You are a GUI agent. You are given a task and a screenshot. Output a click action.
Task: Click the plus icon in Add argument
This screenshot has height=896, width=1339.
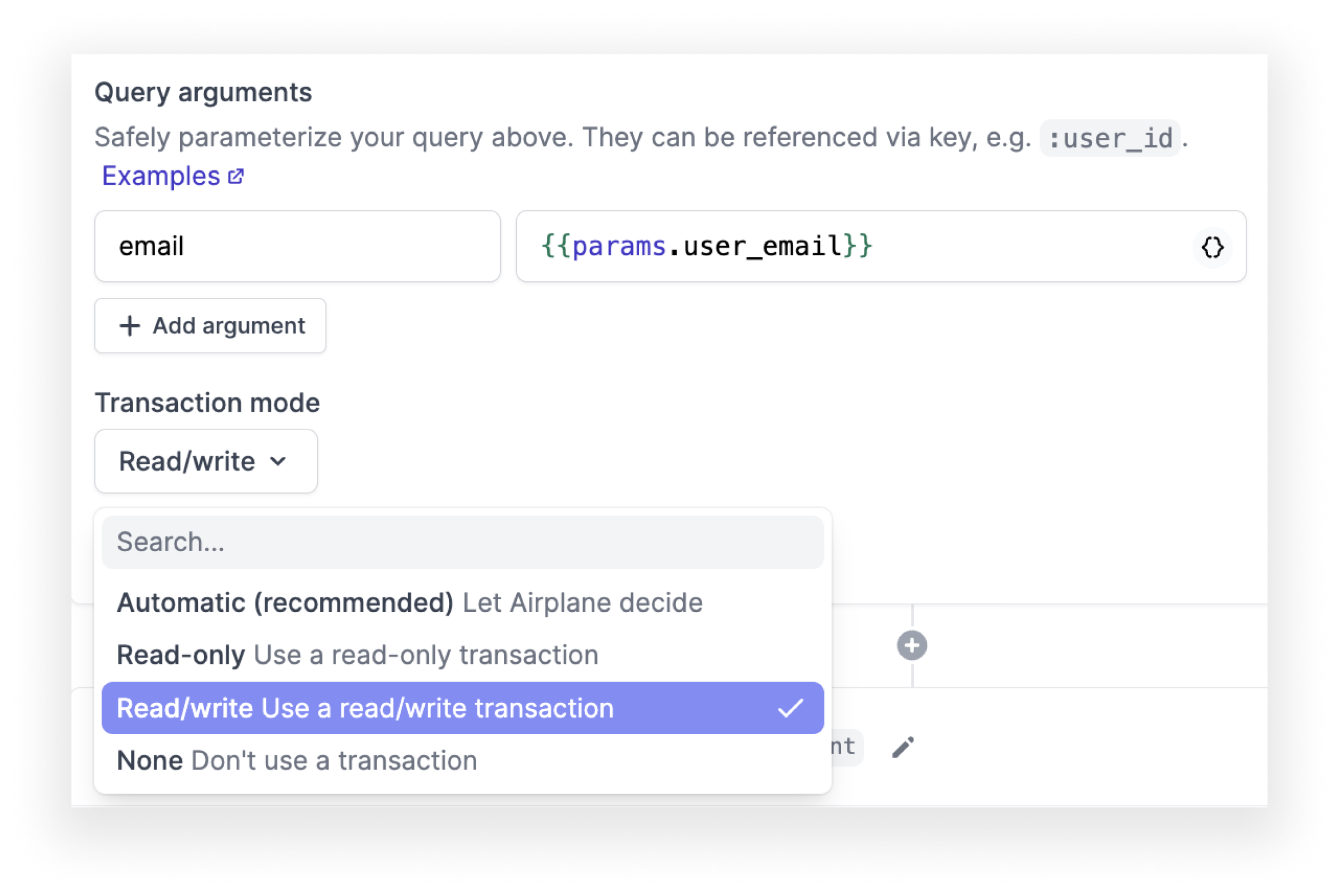(x=130, y=326)
